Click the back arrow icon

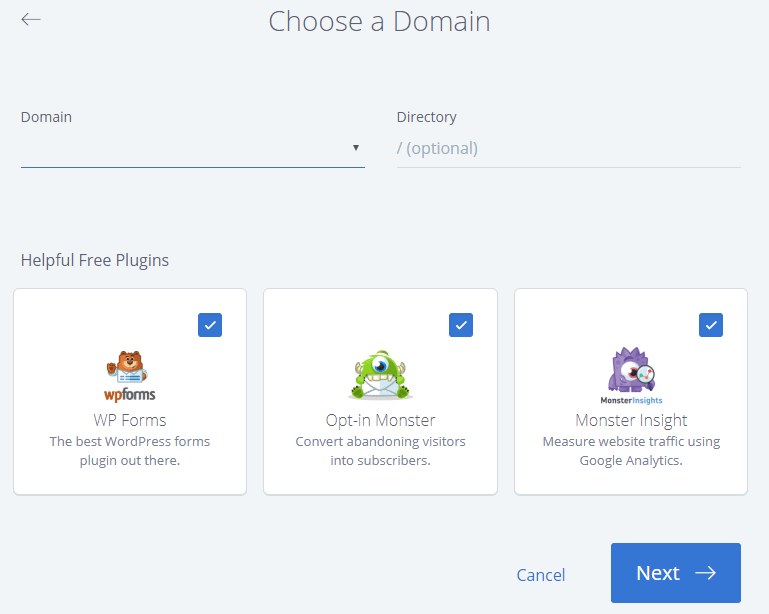point(31,20)
